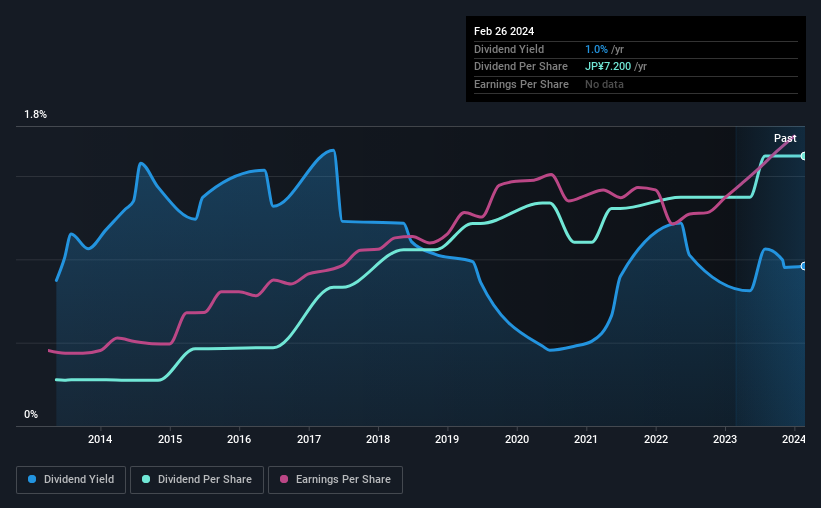
Task: Click the 0% y-axis label
Action: pos(31,414)
